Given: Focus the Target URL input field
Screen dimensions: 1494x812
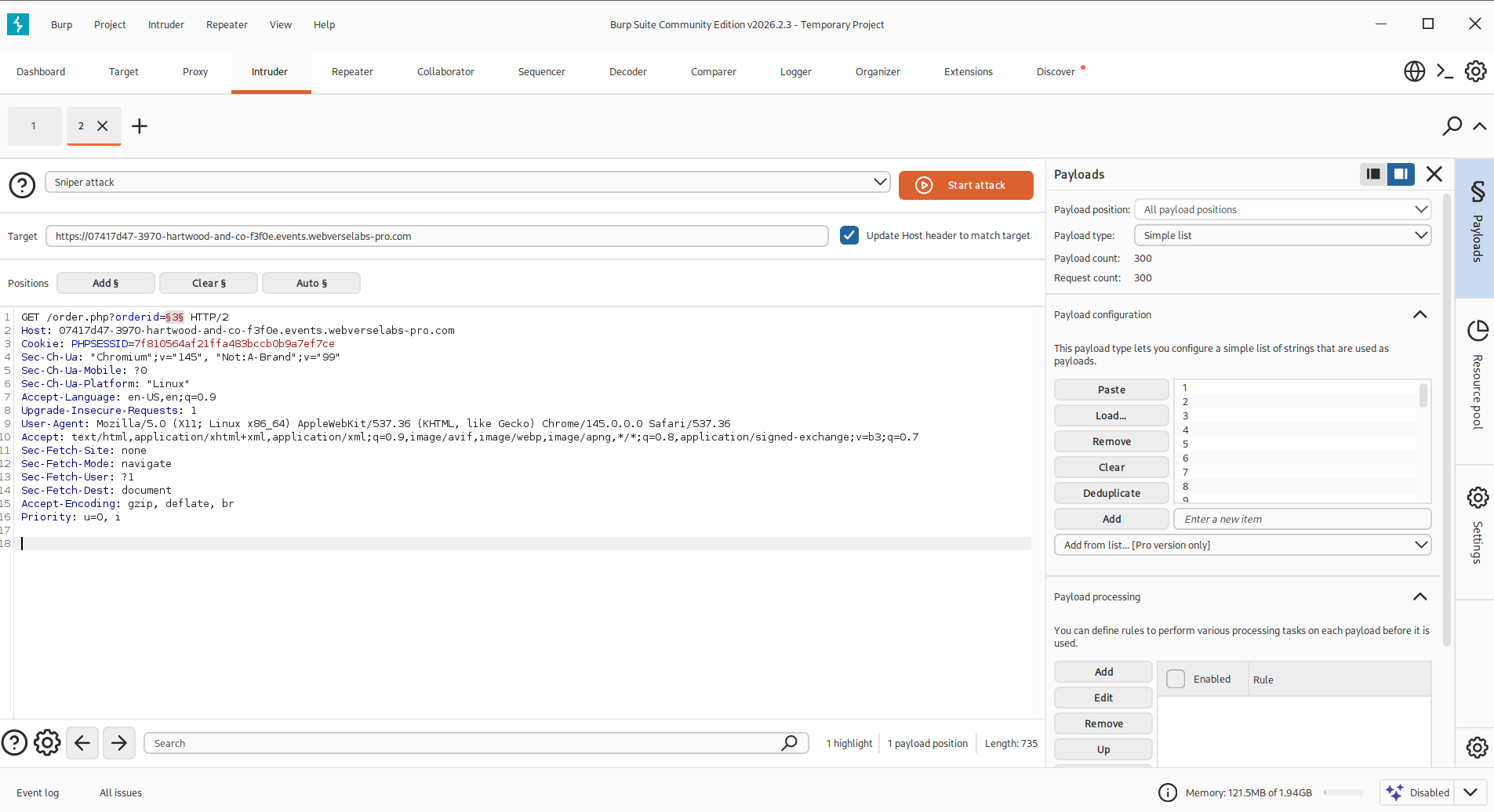Looking at the screenshot, I should point(437,236).
